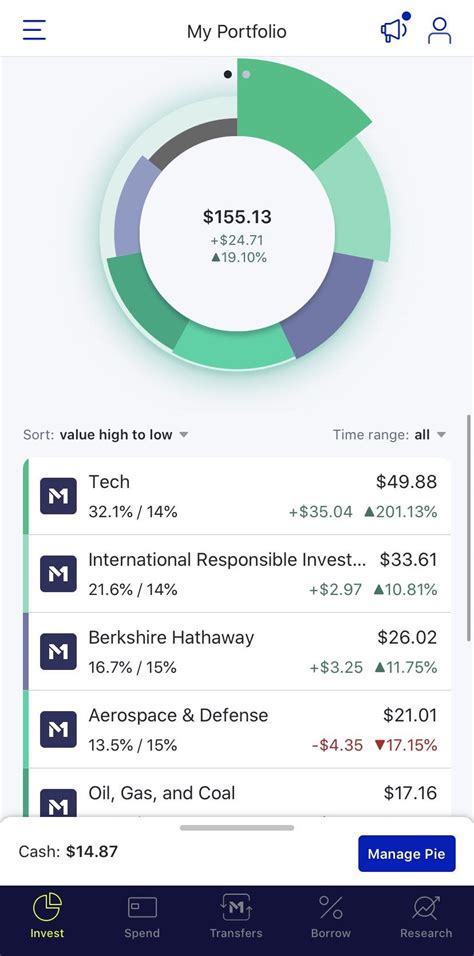Open announcements megaphone icon
The width and height of the screenshot is (474, 956).
pyautogui.click(x=395, y=28)
